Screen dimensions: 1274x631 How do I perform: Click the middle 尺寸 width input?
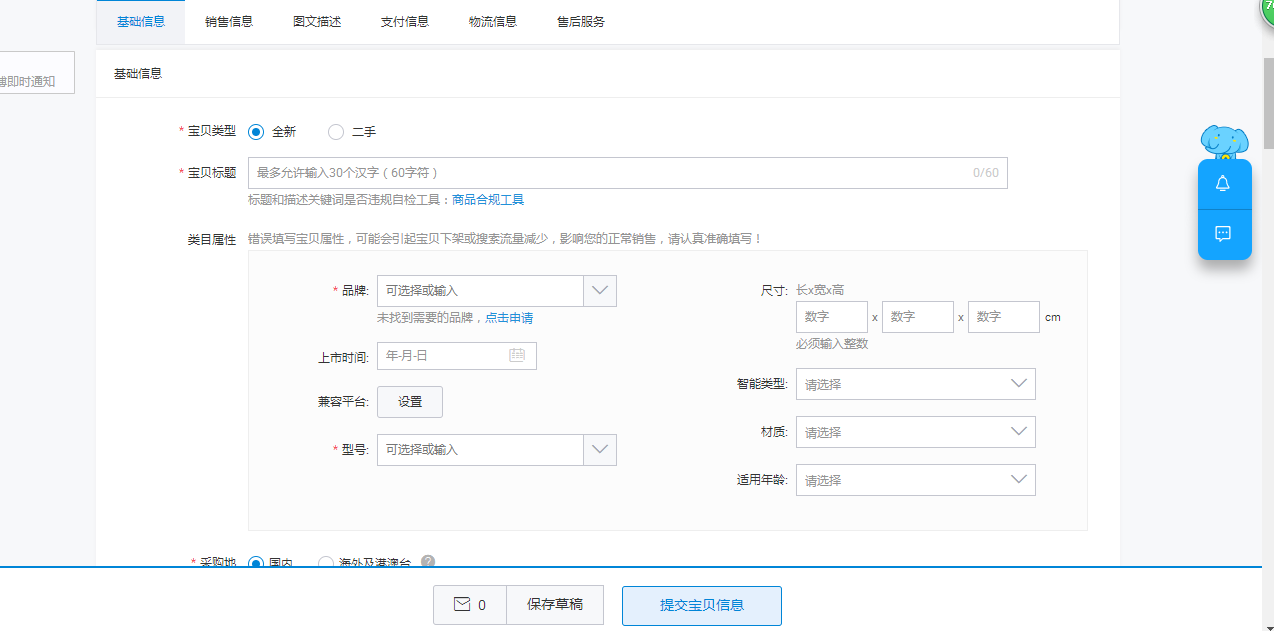tap(918, 317)
